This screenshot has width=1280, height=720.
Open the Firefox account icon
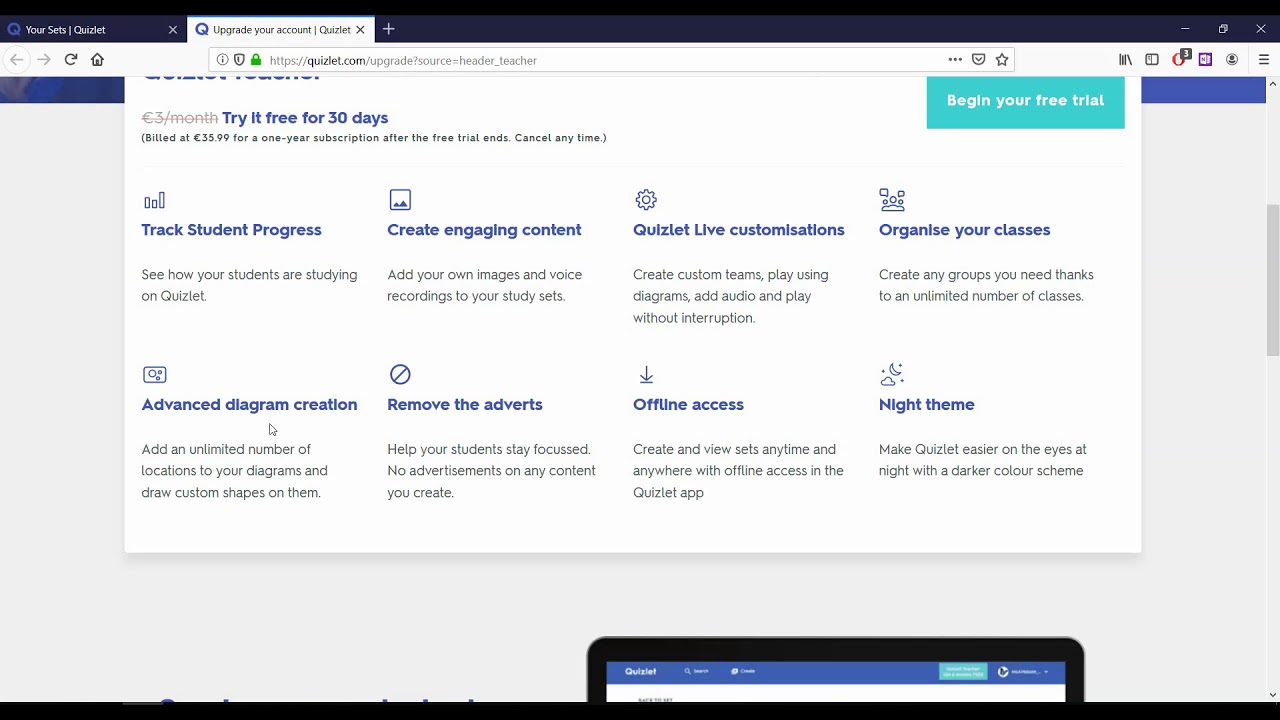click(1232, 60)
